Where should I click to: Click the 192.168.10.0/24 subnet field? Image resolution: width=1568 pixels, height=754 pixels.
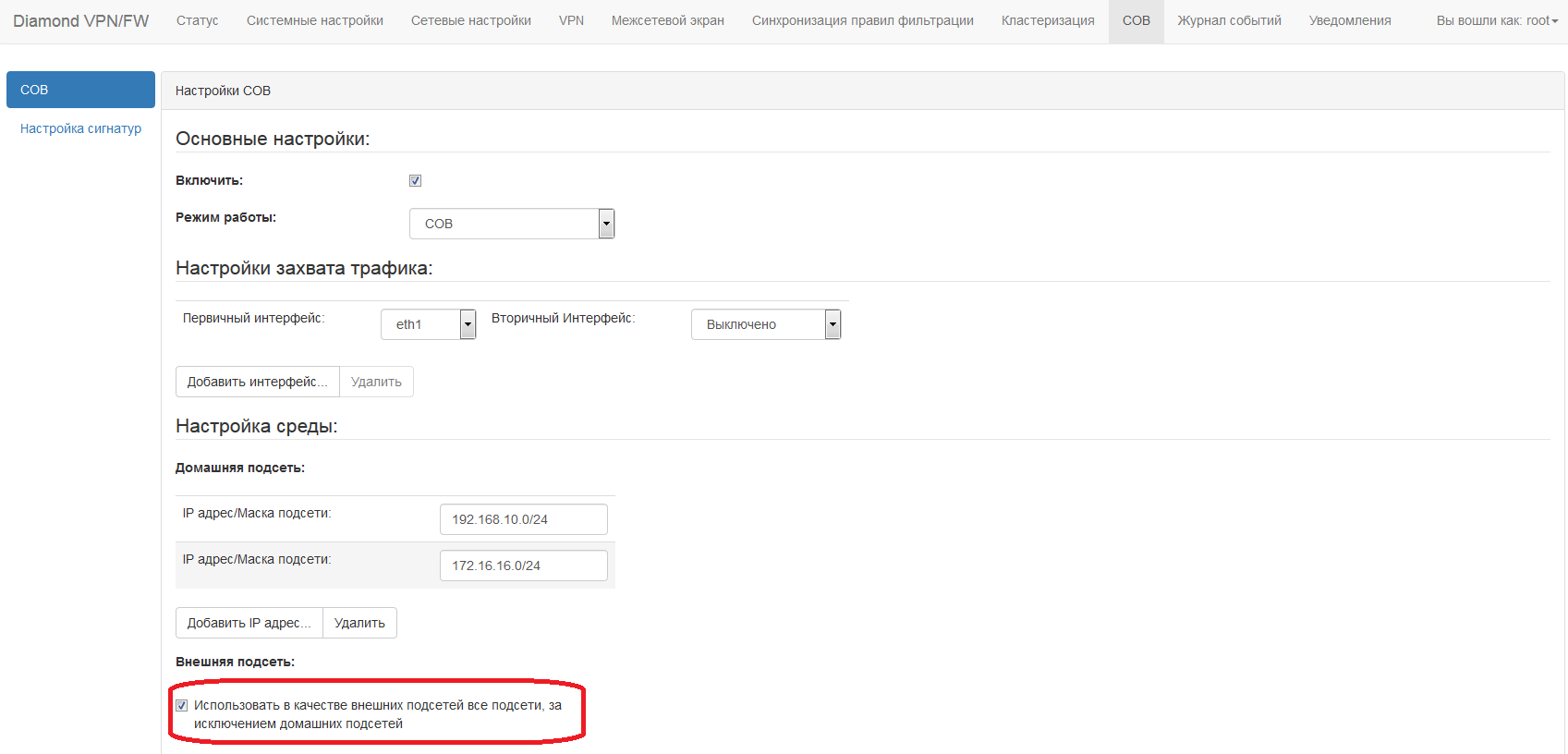point(523,519)
